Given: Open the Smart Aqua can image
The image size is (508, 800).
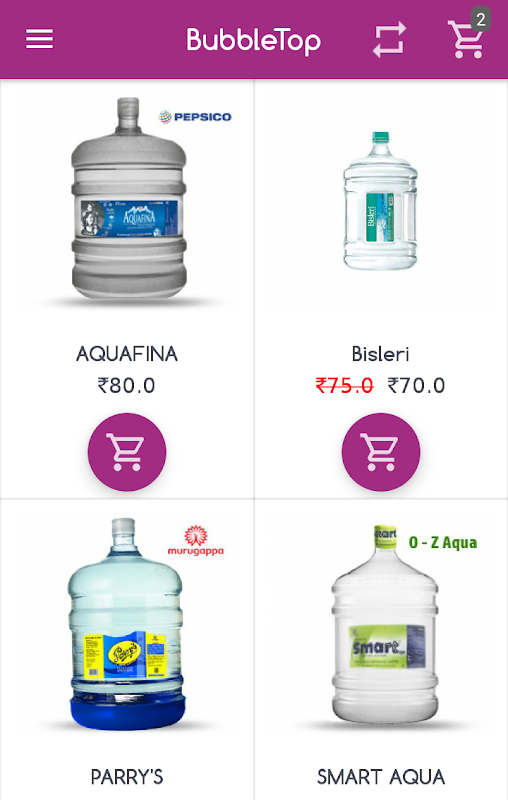Looking at the screenshot, I should pyautogui.click(x=385, y=624).
